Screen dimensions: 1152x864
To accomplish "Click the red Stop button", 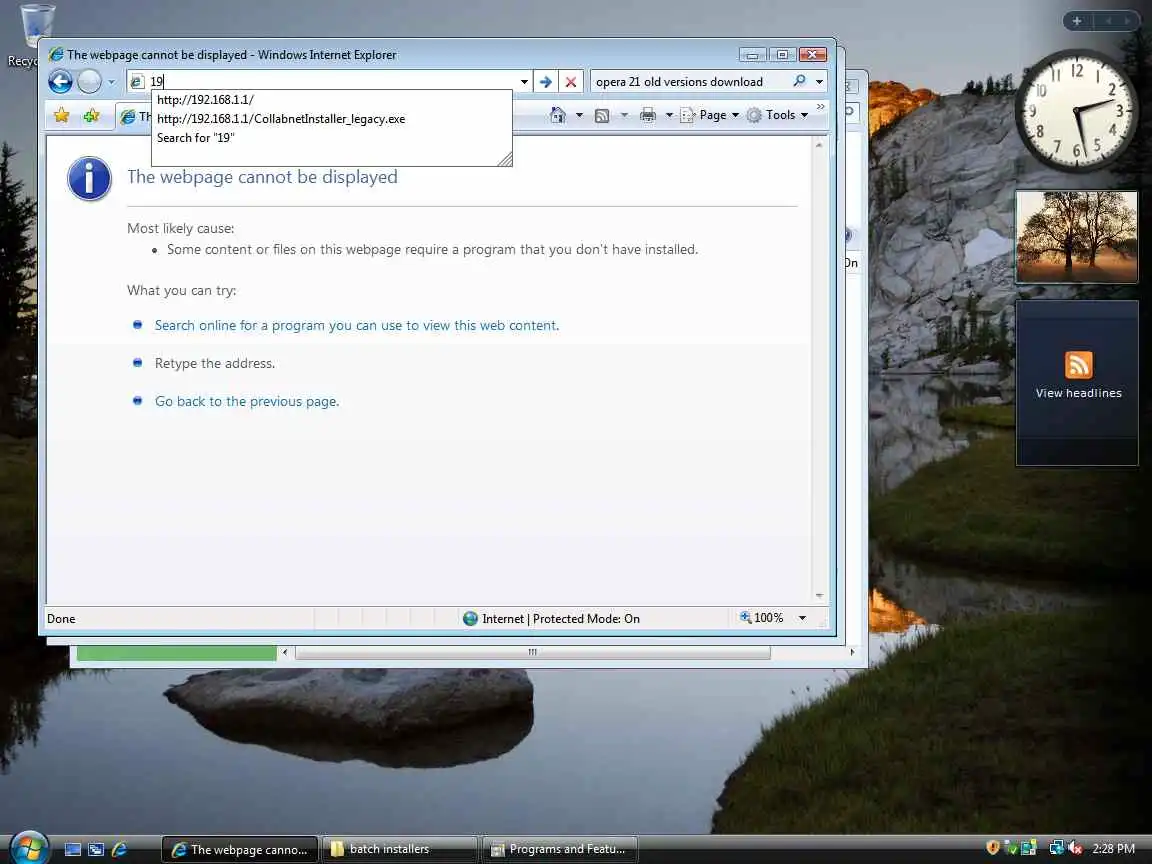I will click(571, 82).
